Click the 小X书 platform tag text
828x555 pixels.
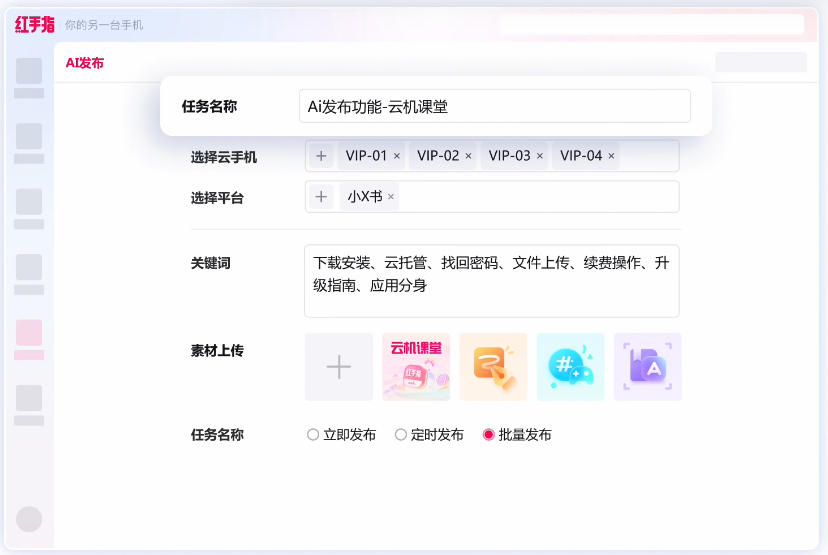tap(365, 197)
